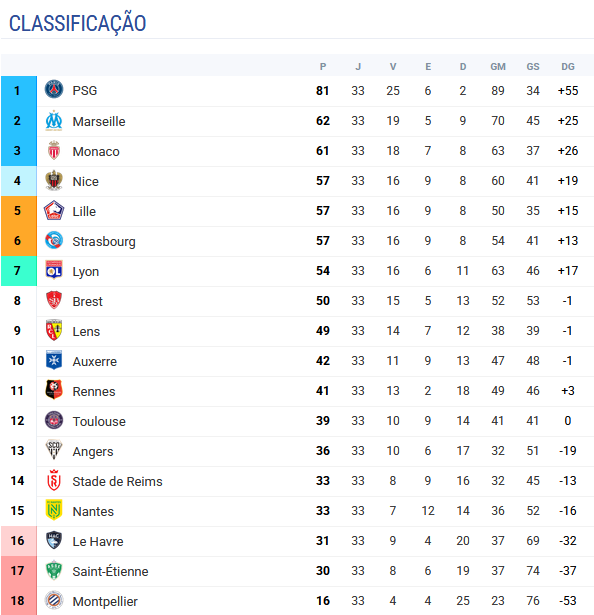Open the Stade de Reims team link

click(117, 481)
